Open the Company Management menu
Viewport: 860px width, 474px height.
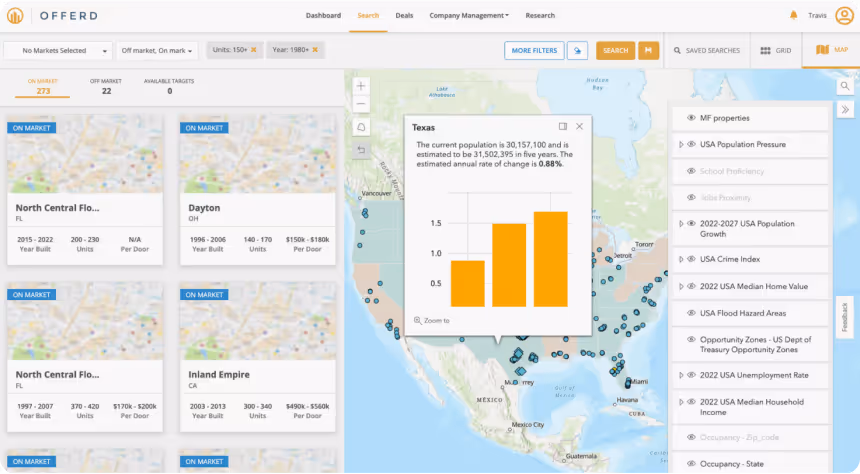(468, 15)
